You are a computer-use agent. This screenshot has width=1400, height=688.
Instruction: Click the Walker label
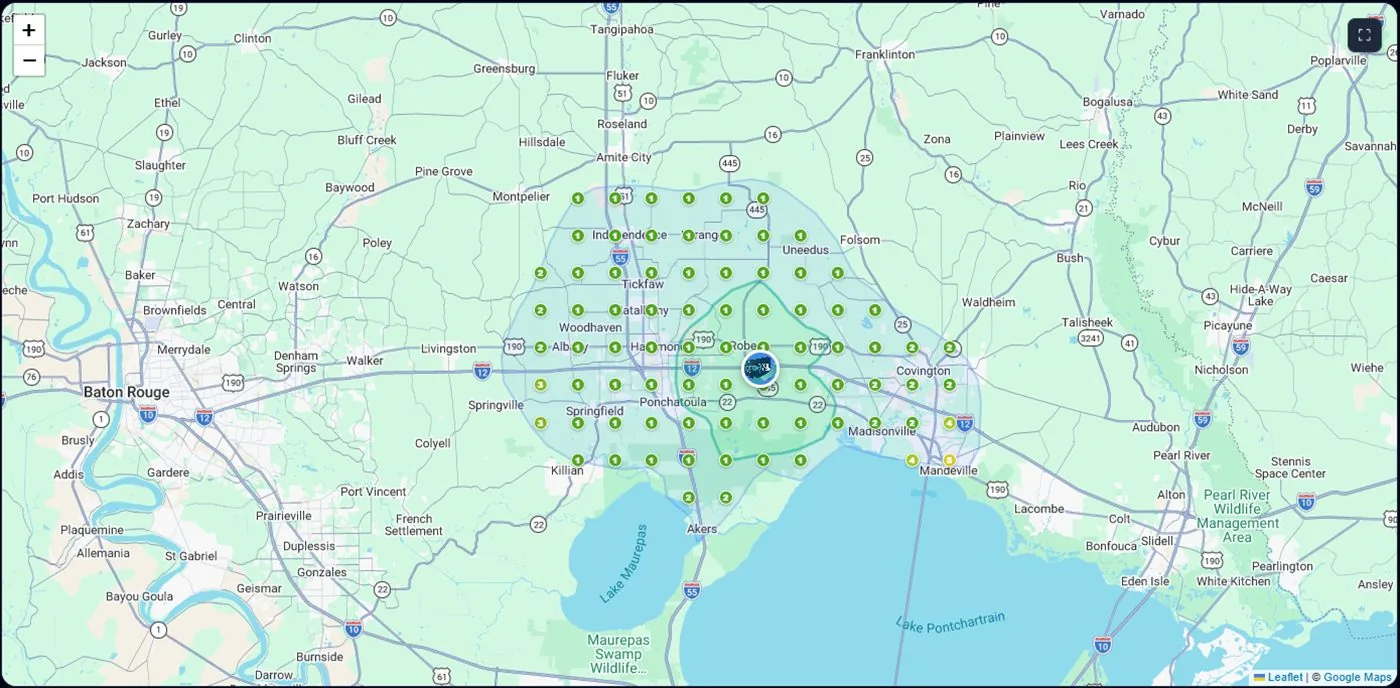point(365,360)
